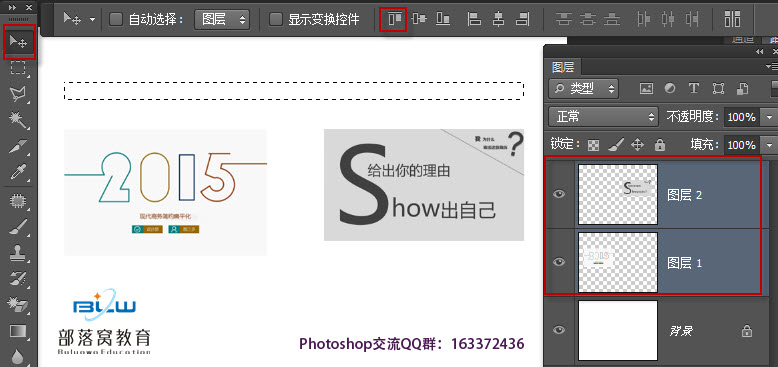This screenshot has height=367, width=778.
Task: Distribute layers by horizontal centers
Action: click(668, 19)
